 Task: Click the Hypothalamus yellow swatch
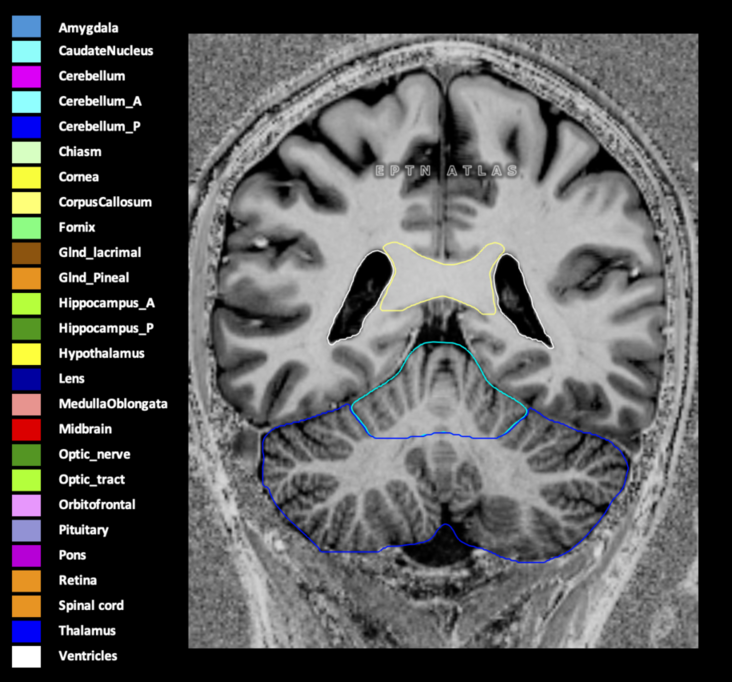[x=26, y=354]
